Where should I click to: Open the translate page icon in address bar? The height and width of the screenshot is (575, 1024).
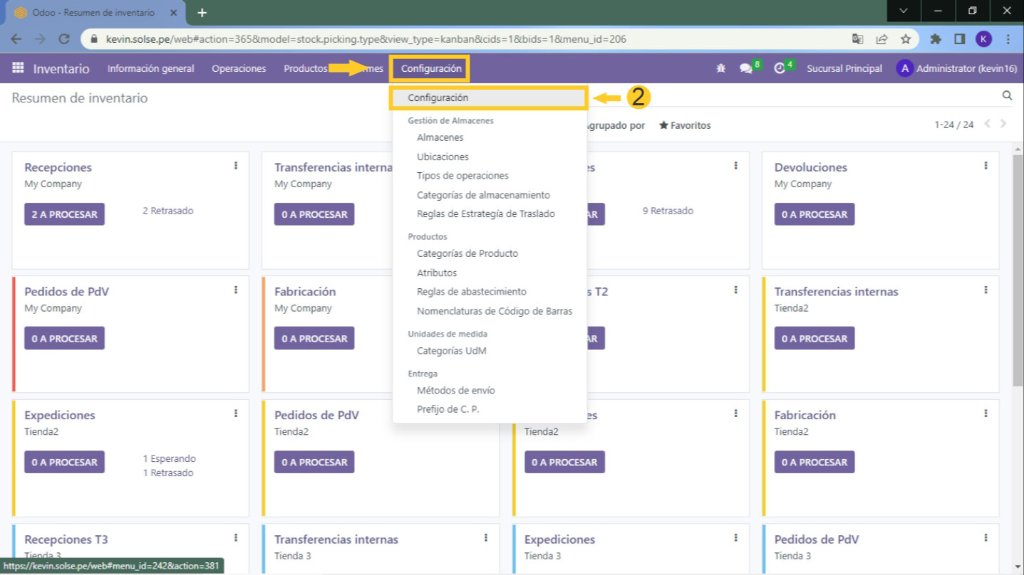click(857, 39)
